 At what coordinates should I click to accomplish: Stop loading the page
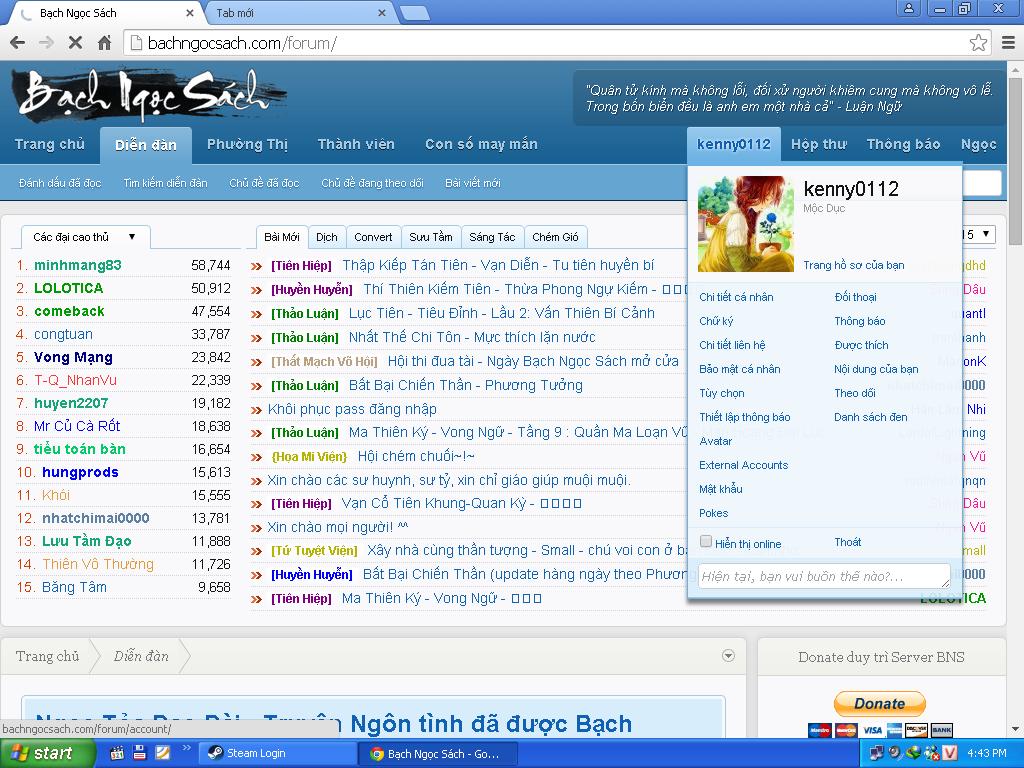click(x=75, y=43)
